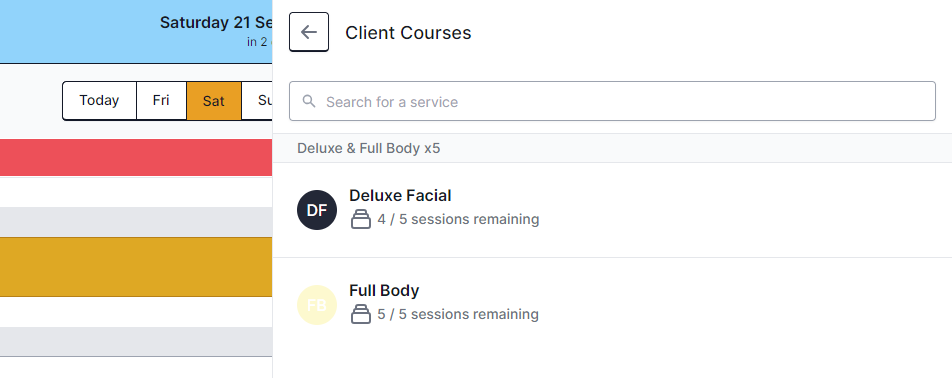Image resolution: width=952 pixels, height=378 pixels.
Task: Choose the Full Body course
Action: tap(612, 305)
